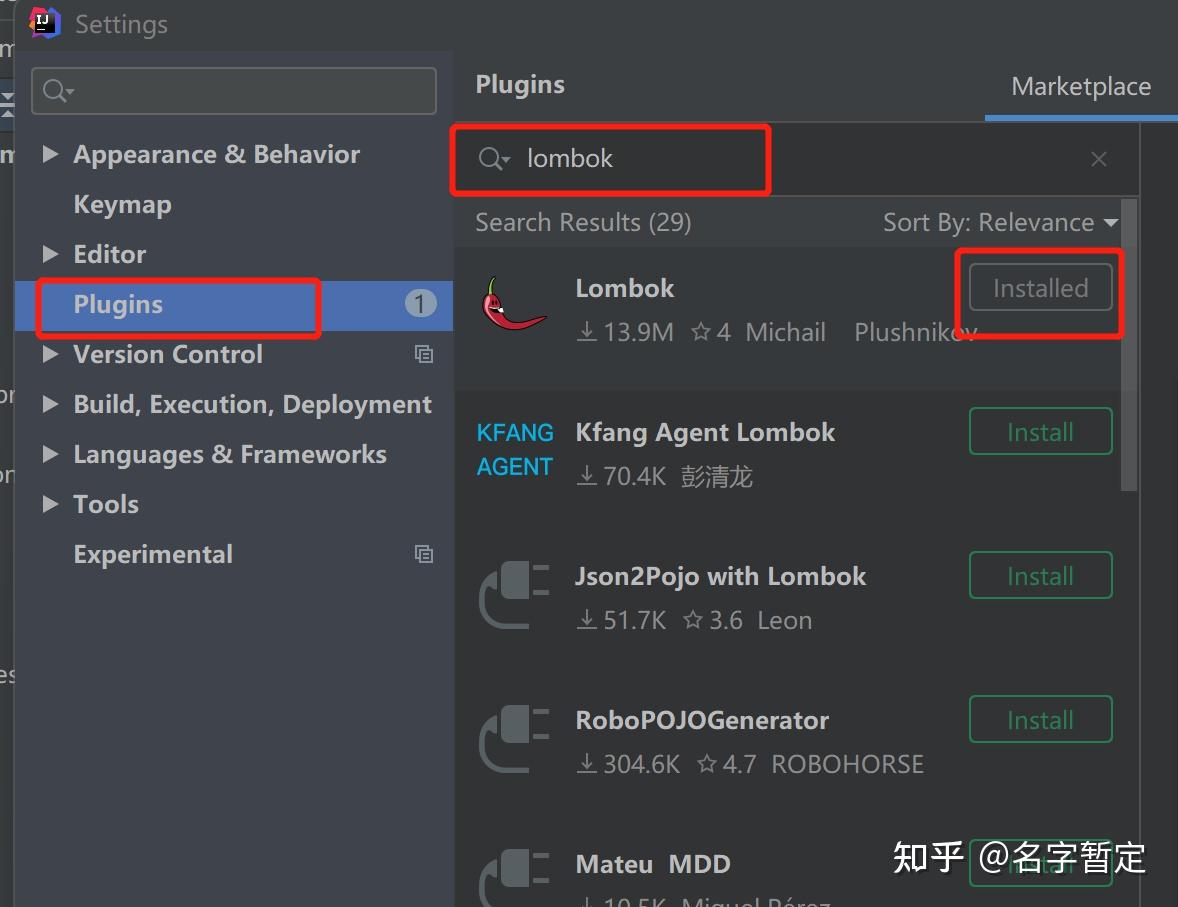Viewport: 1178px width, 907px height.
Task: Select Keymap in the settings sidebar
Action: click(x=122, y=204)
